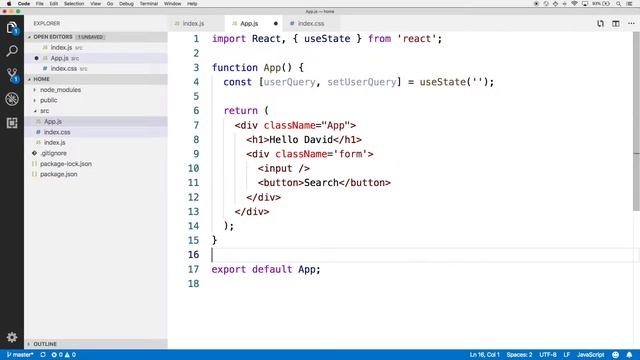Switch to the index.css editor tab
This screenshot has height=360, width=640.
point(311,24)
